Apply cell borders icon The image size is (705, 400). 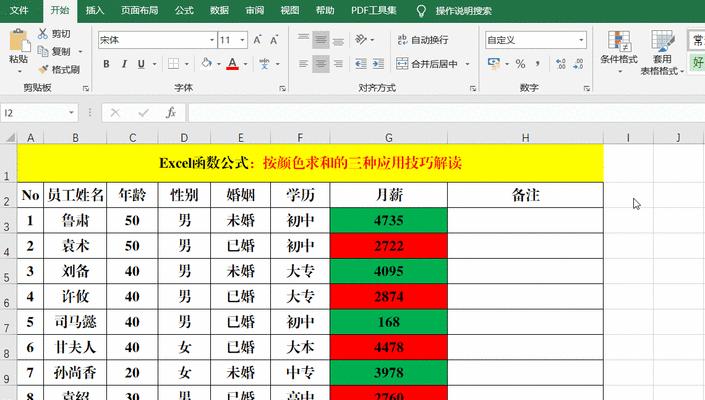pos(174,64)
